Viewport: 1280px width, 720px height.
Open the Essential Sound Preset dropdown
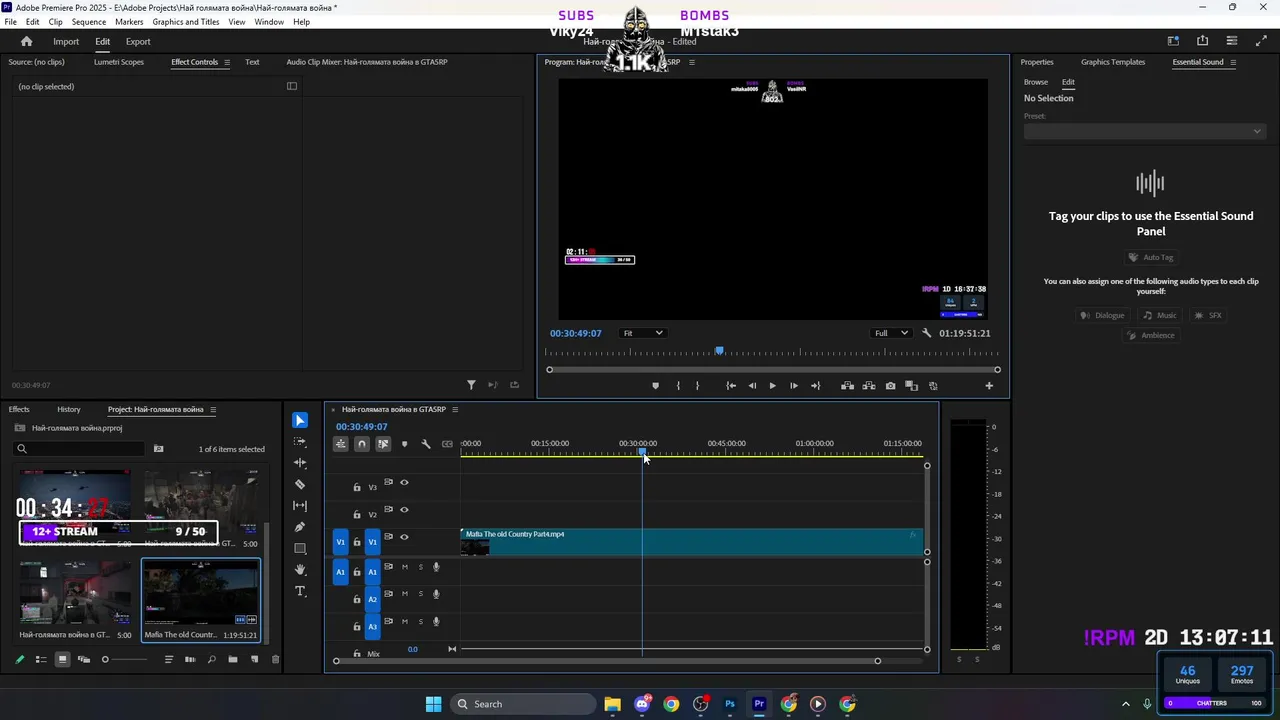click(1144, 131)
